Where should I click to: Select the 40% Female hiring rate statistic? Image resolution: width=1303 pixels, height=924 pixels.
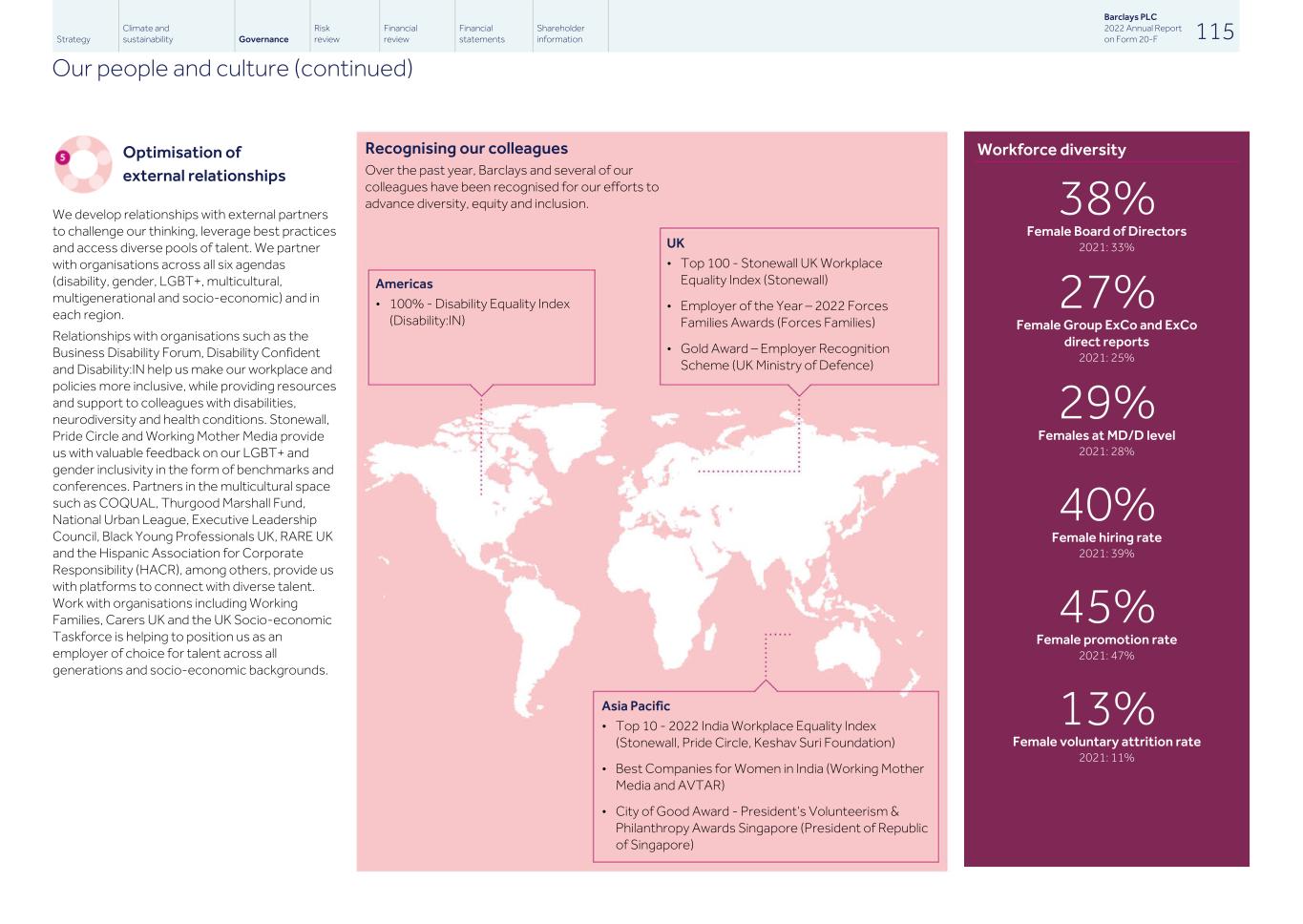pos(1106,507)
